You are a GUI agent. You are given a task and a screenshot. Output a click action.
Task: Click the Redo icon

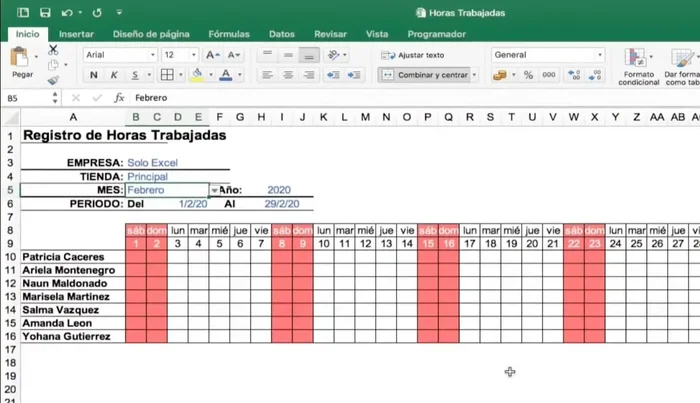(97, 13)
